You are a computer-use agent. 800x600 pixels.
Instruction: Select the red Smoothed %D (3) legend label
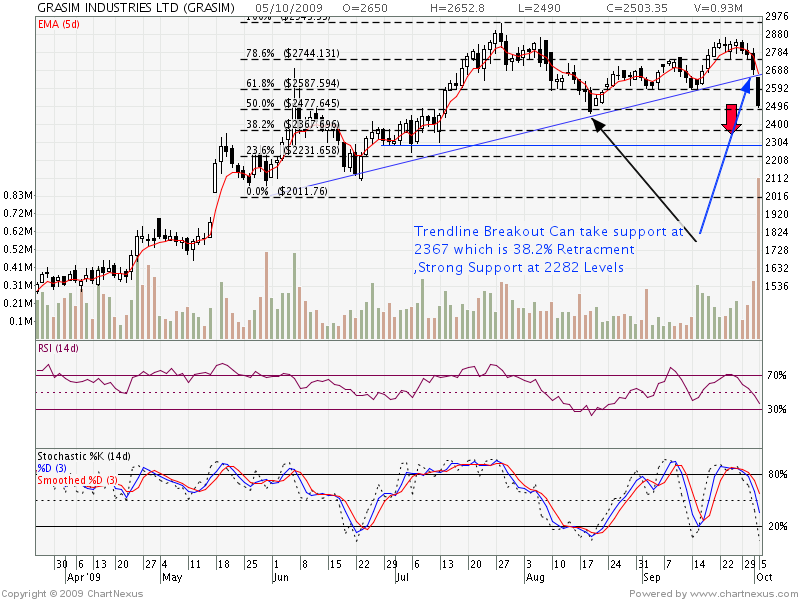click(77, 480)
